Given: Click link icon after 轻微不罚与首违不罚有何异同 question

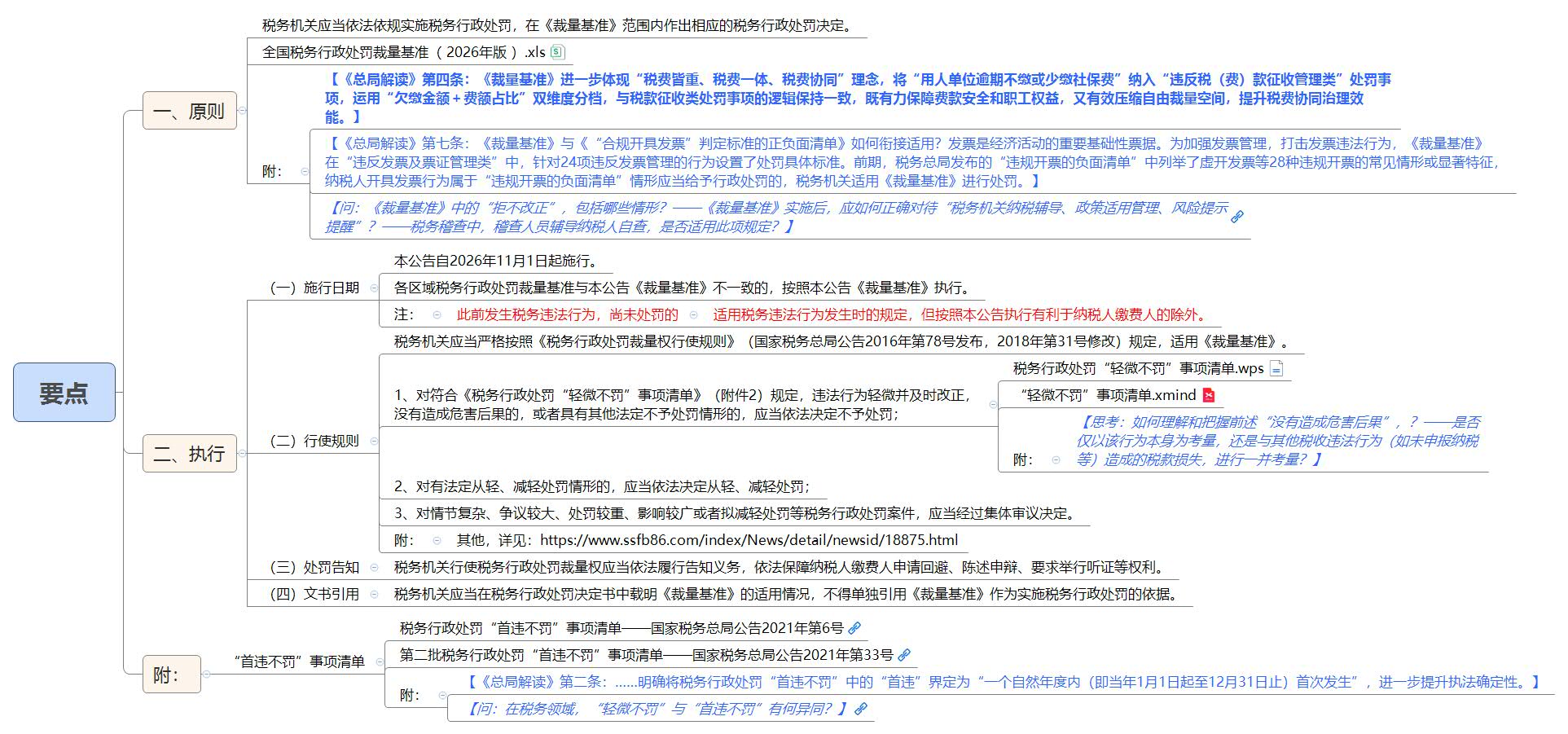Looking at the screenshot, I should pyautogui.click(x=860, y=709).
